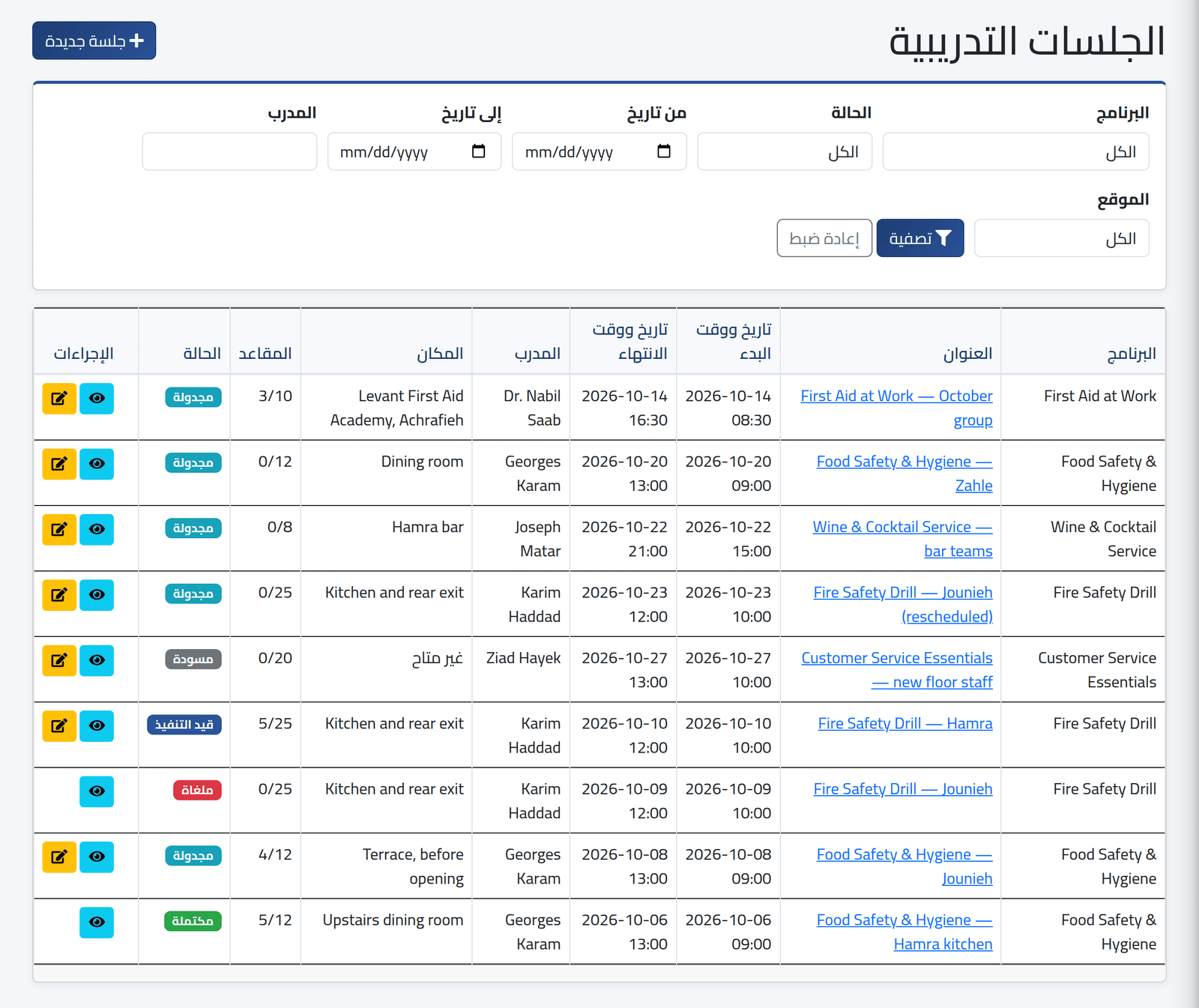
Task: Open First Aid at Work — October group link
Action: pos(896,408)
